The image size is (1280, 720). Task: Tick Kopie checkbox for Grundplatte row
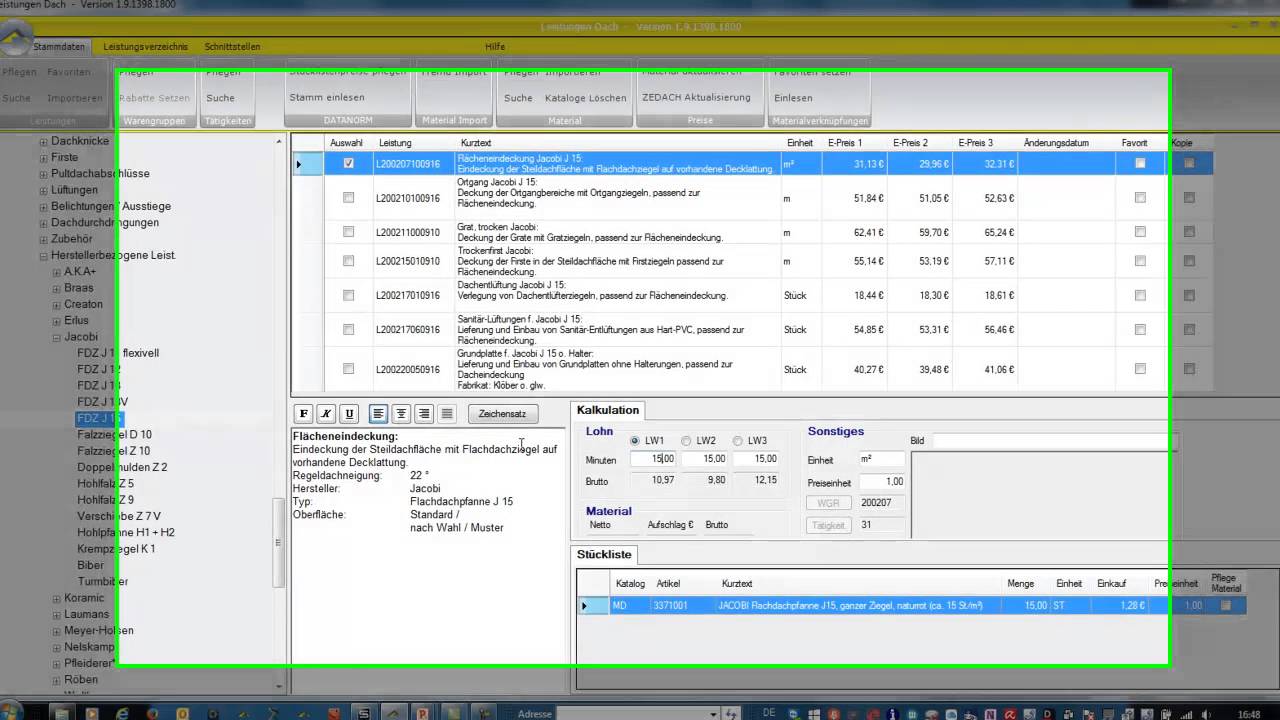1189,369
